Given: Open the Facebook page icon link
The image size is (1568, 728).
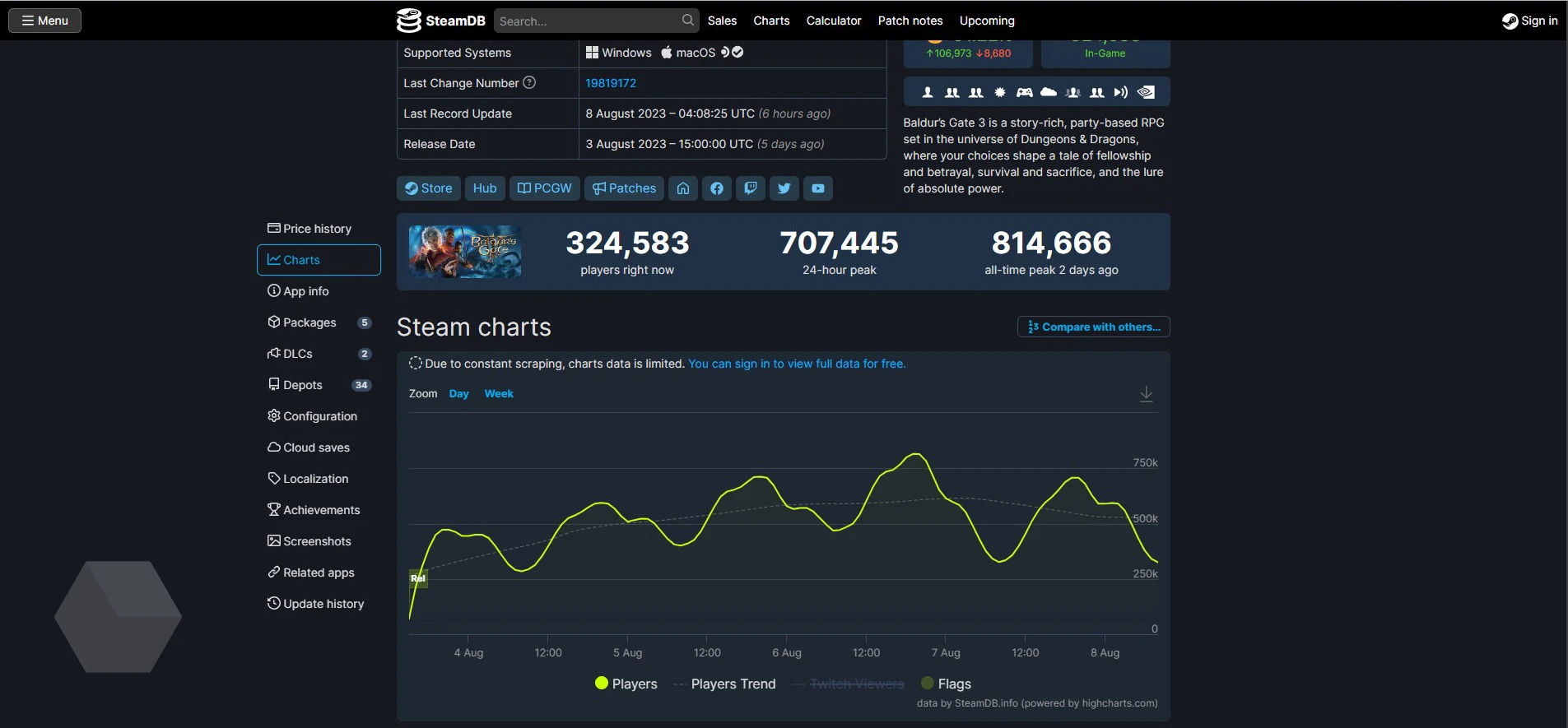Looking at the screenshot, I should point(717,188).
